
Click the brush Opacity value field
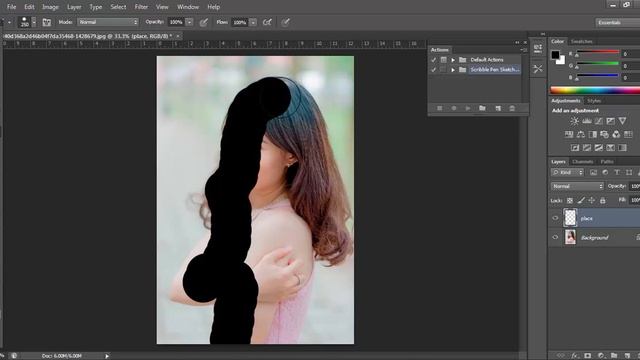(x=176, y=22)
